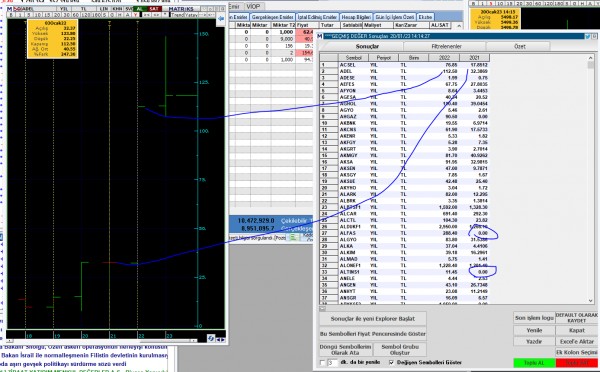Click the KHN button in chart header
Screen dimensions: 600x372
pos(117,9)
